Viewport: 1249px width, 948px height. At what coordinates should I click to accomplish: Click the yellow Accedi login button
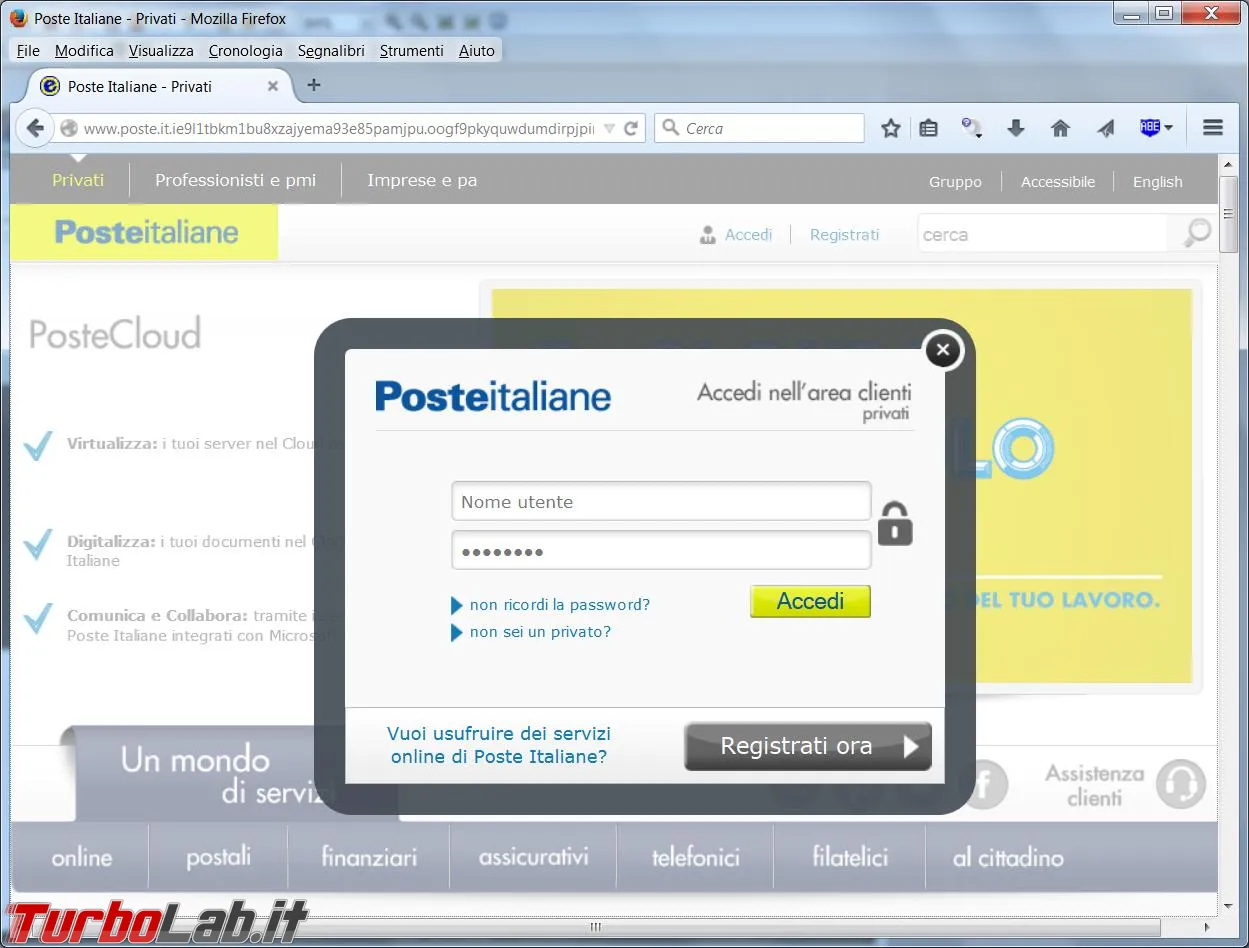[811, 601]
